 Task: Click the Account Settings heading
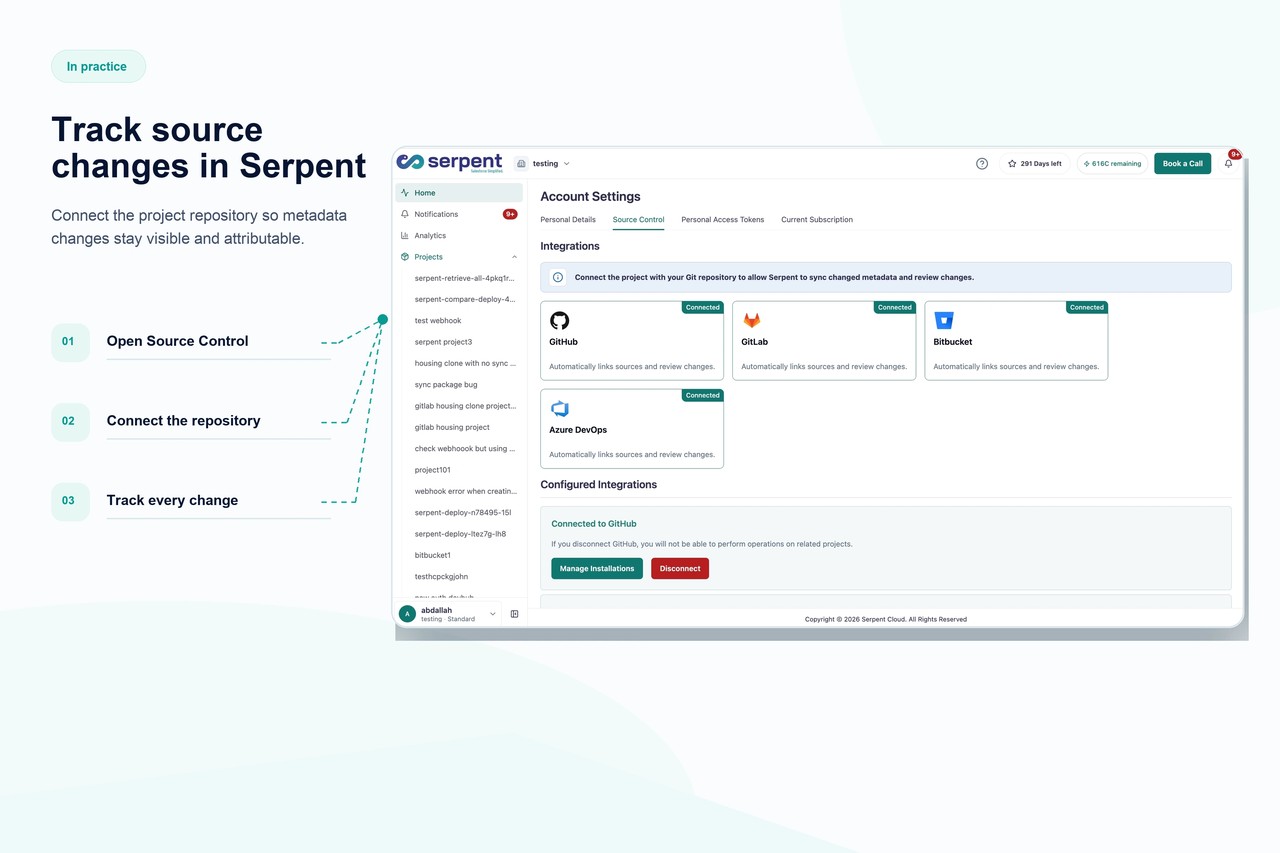590,197
